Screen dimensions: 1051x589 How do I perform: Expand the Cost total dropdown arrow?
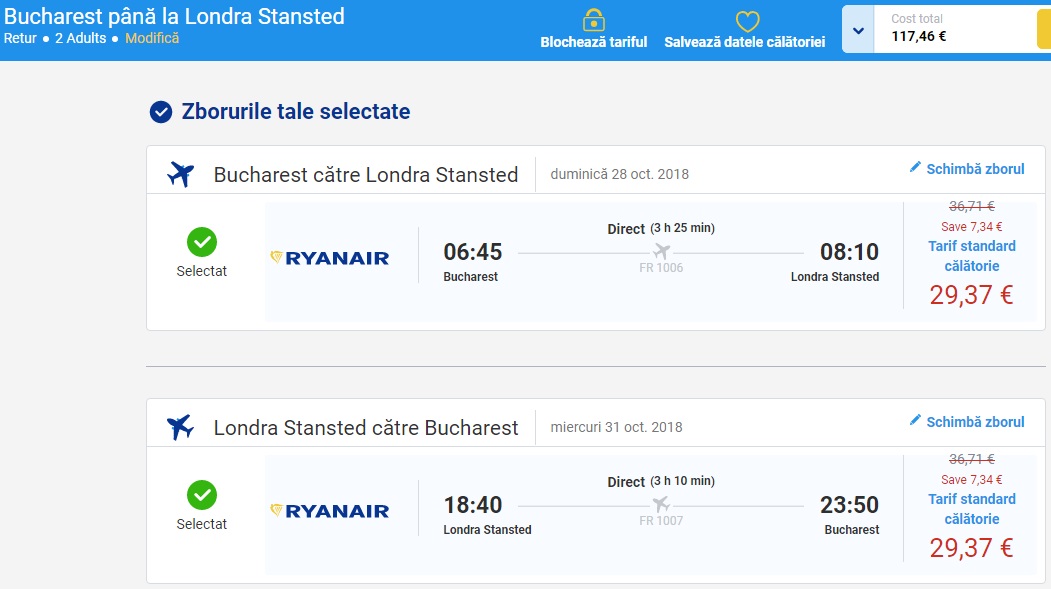click(858, 31)
